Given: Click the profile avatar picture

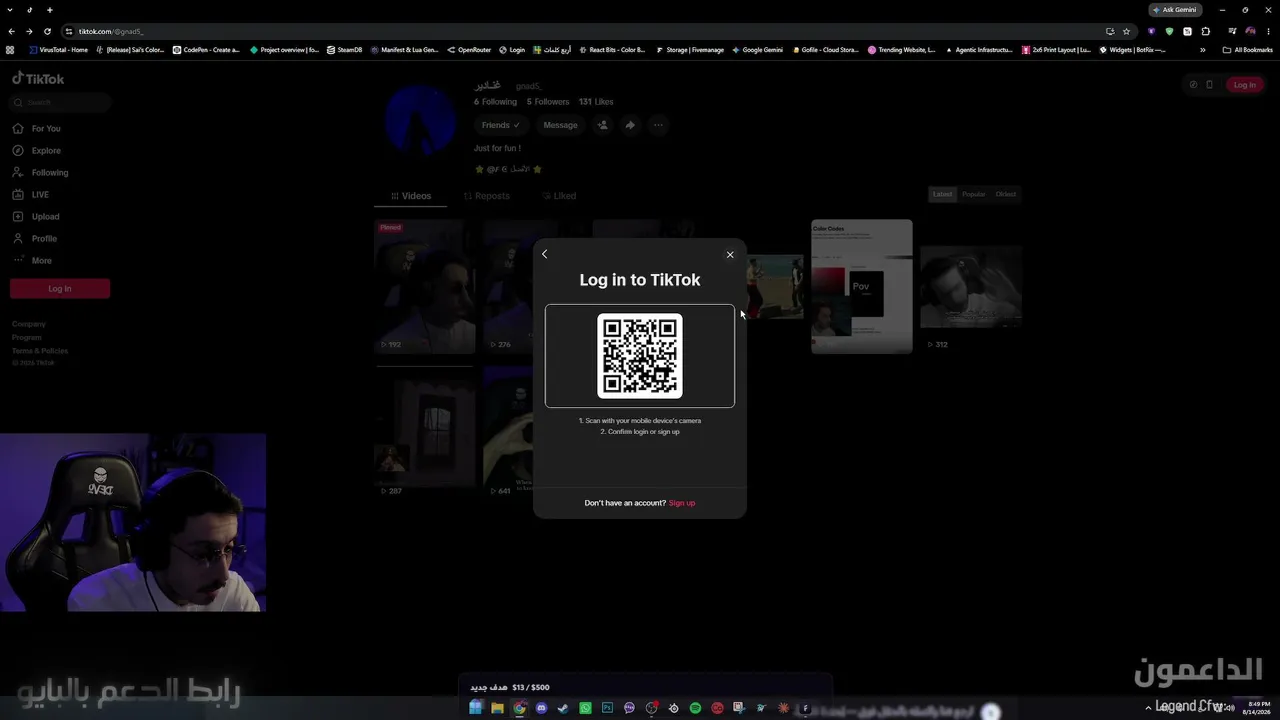Looking at the screenshot, I should click(421, 121).
